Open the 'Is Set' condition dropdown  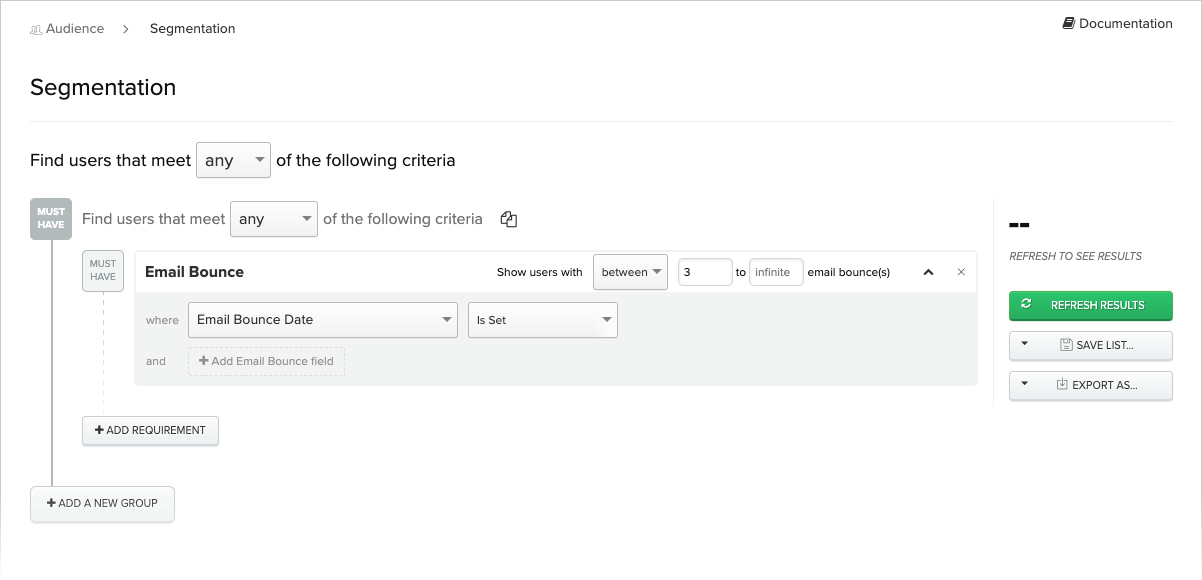pos(543,320)
